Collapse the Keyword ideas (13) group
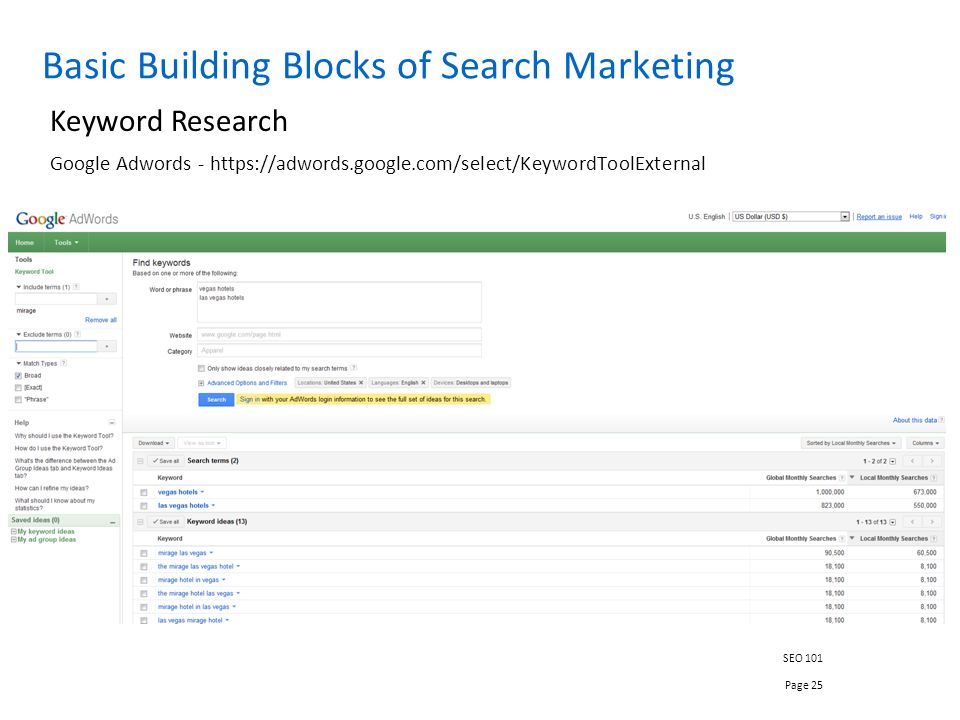Image resolution: width=960 pixels, height=720 pixels. tap(140, 522)
